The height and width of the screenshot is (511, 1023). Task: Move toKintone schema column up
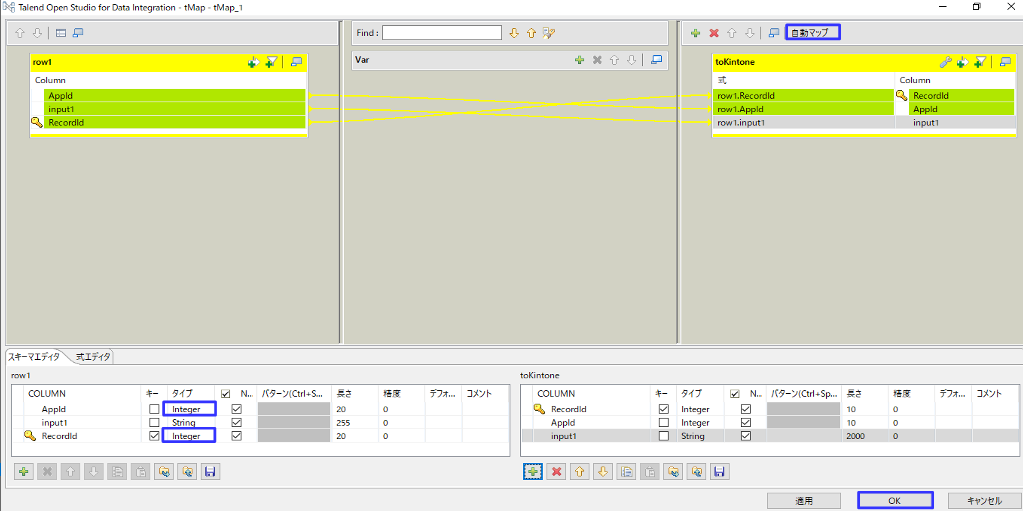(x=579, y=472)
